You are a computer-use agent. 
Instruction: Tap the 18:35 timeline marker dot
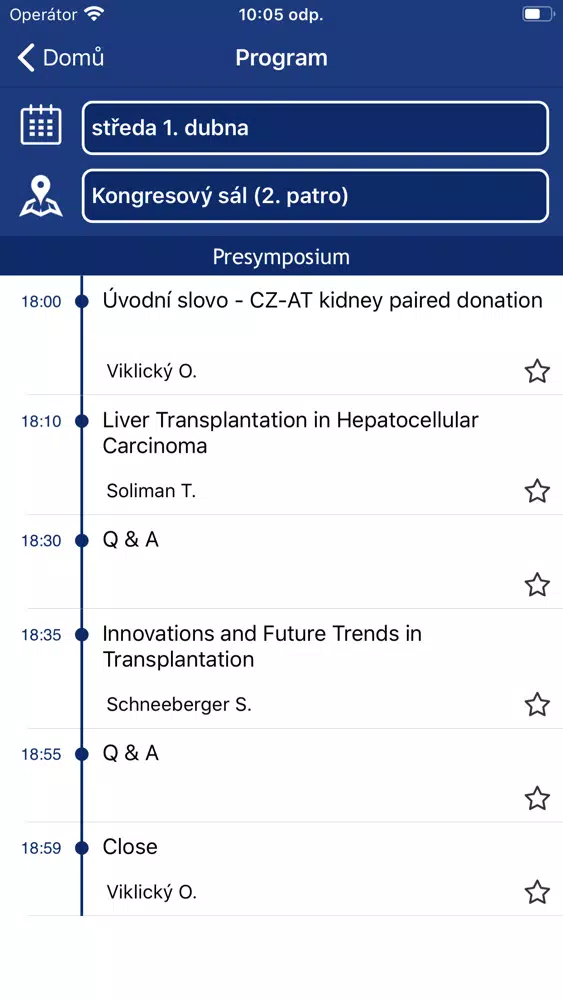pos(82,635)
